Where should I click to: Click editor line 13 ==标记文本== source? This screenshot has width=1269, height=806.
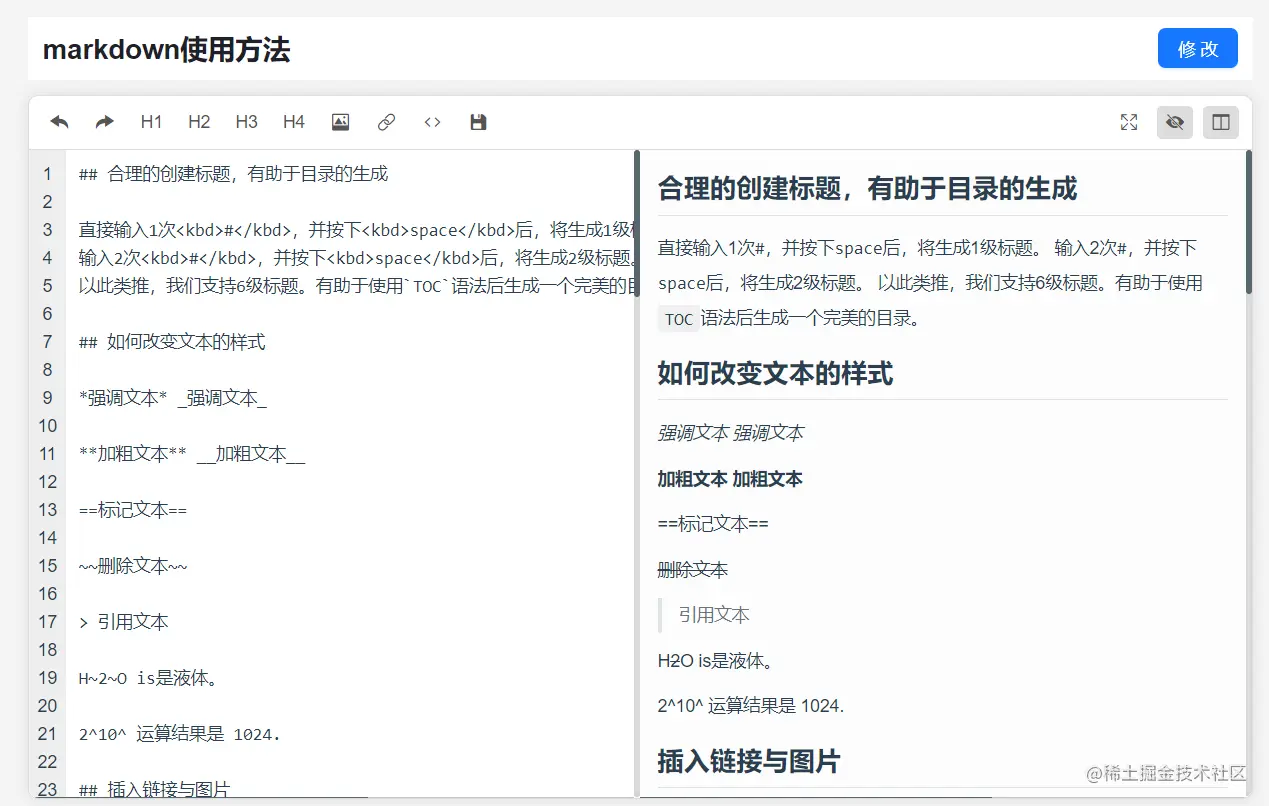click(133, 510)
